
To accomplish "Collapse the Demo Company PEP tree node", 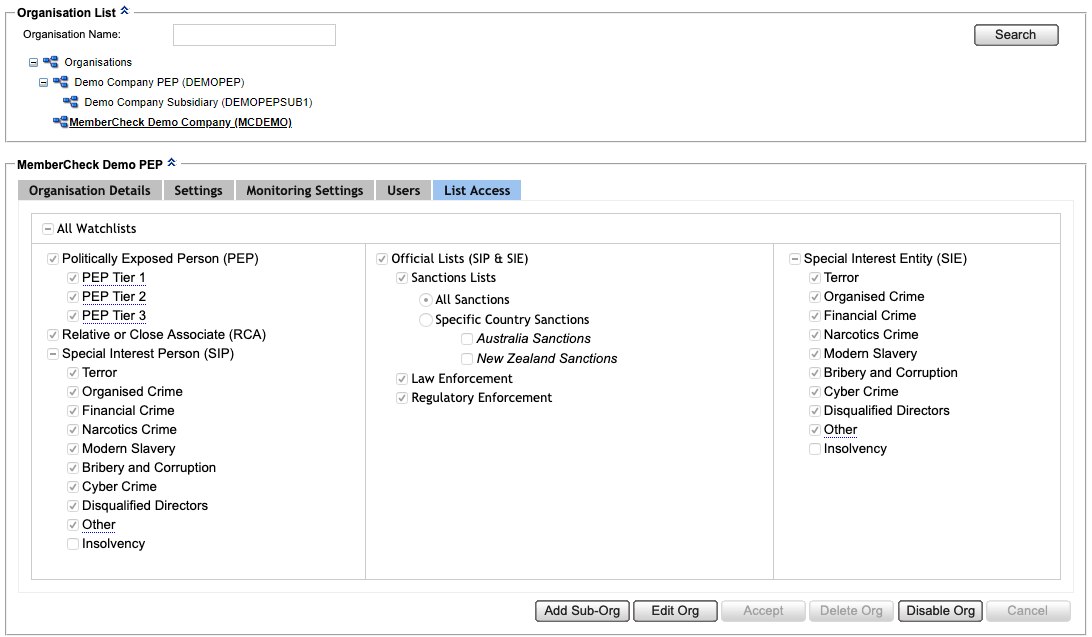I will [43, 82].
